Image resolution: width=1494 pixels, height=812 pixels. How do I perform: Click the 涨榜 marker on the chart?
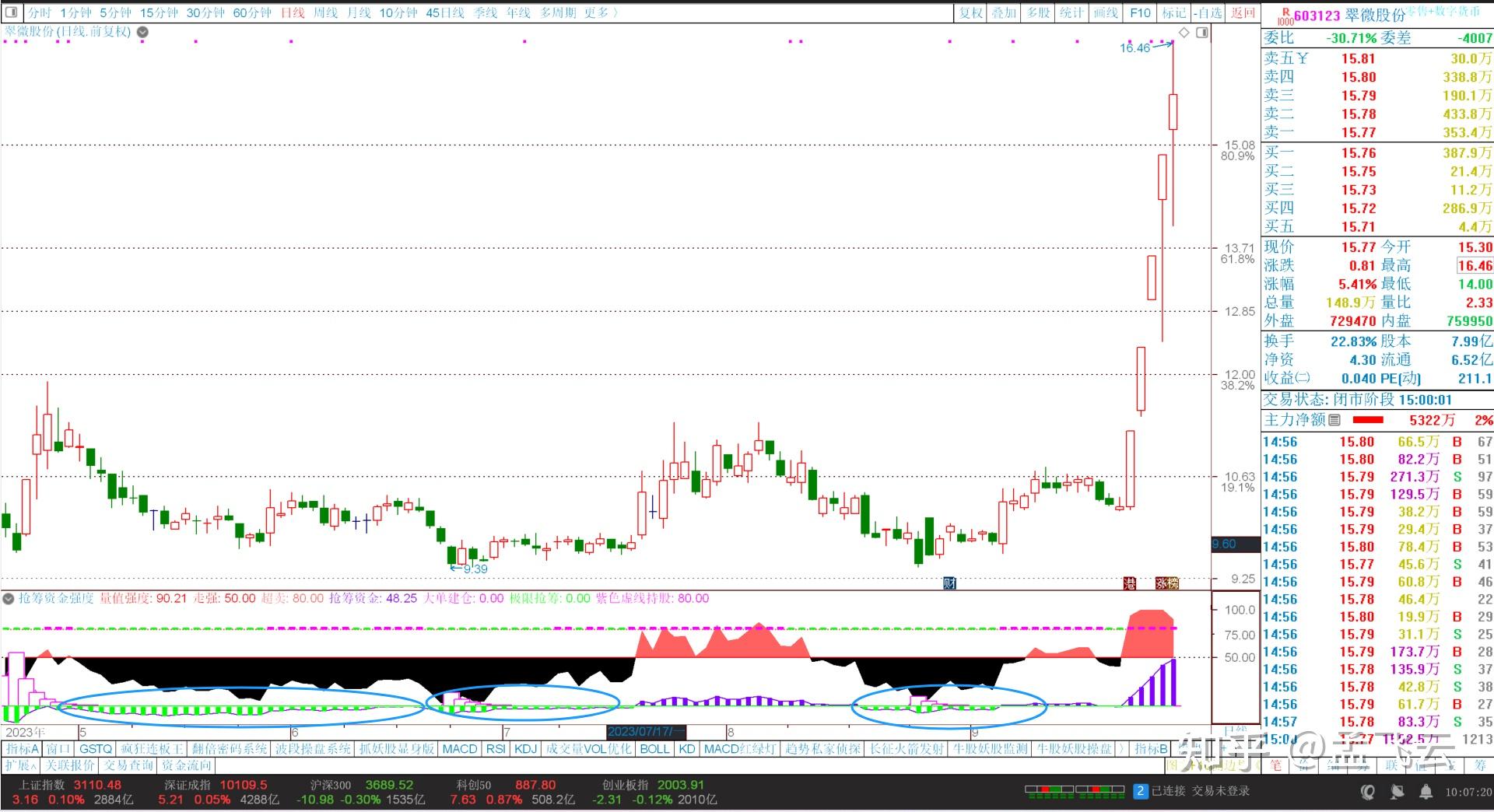(1166, 583)
